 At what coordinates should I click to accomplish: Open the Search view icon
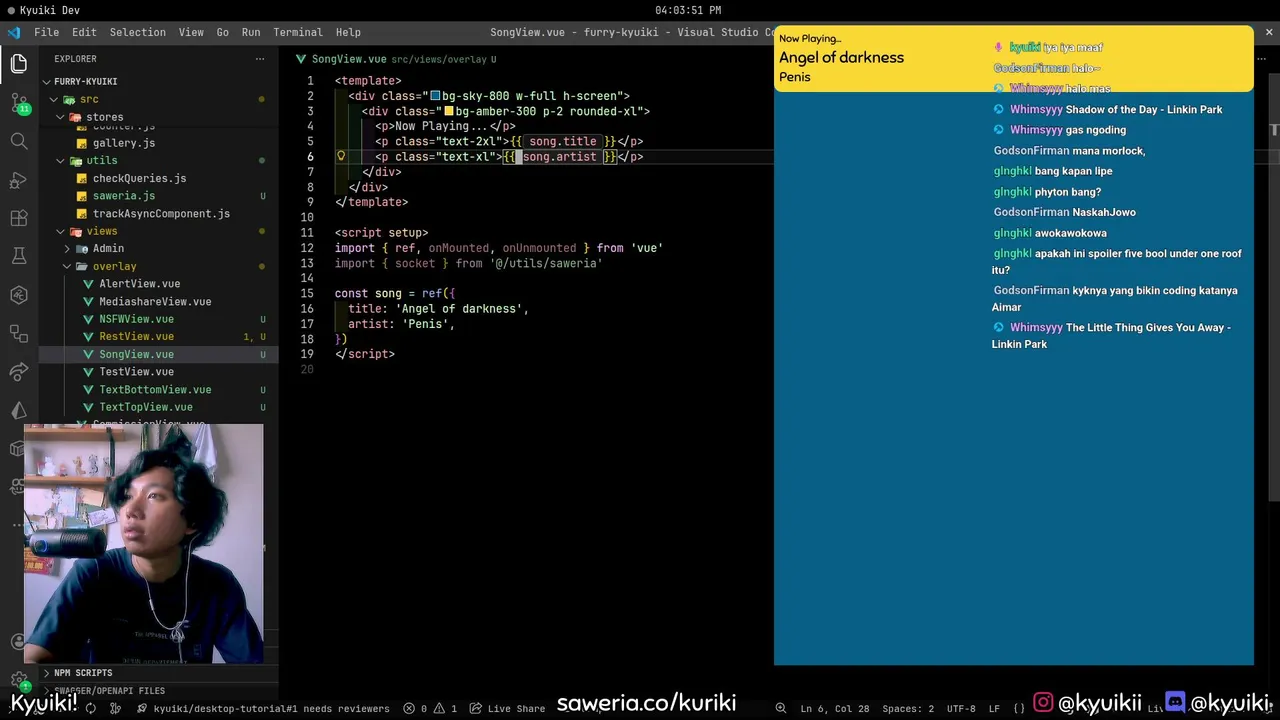click(x=19, y=141)
